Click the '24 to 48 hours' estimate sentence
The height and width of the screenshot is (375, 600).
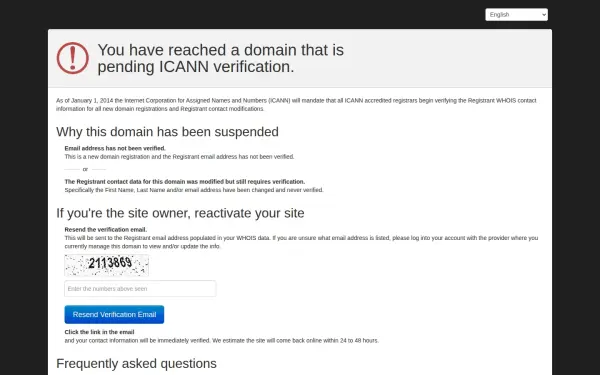click(x=222, y=340)
